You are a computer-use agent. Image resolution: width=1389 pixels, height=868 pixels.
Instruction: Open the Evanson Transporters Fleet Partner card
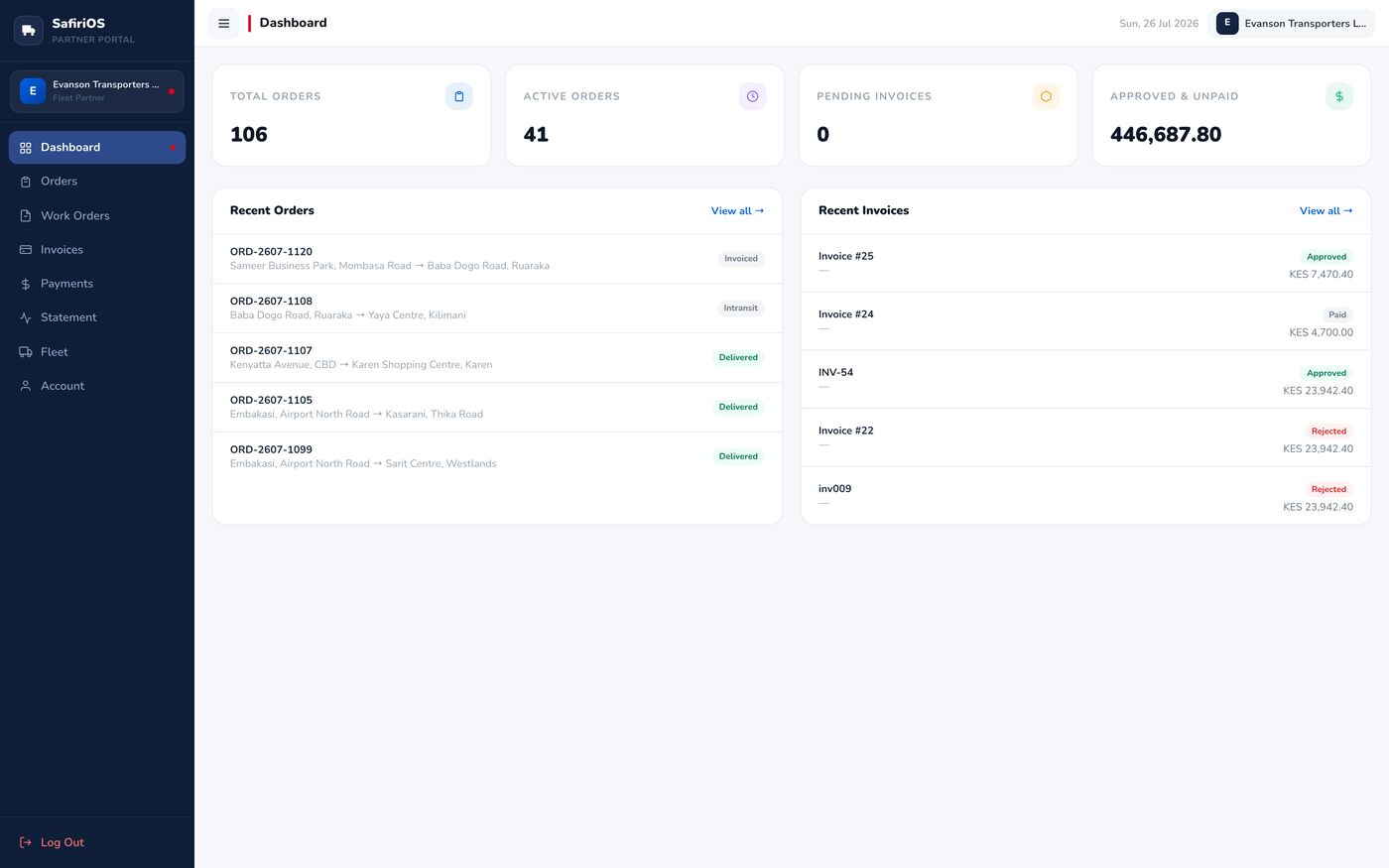pos(97,91)
